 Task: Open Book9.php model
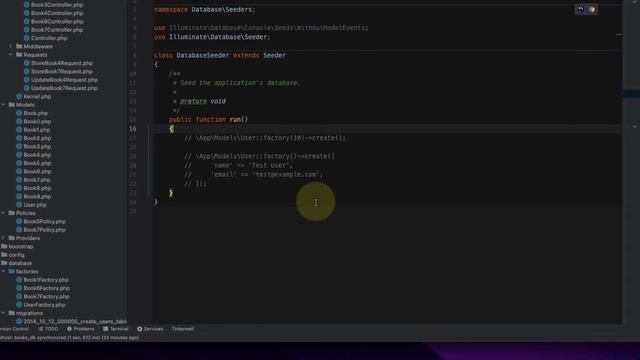[x=33, y=196]
